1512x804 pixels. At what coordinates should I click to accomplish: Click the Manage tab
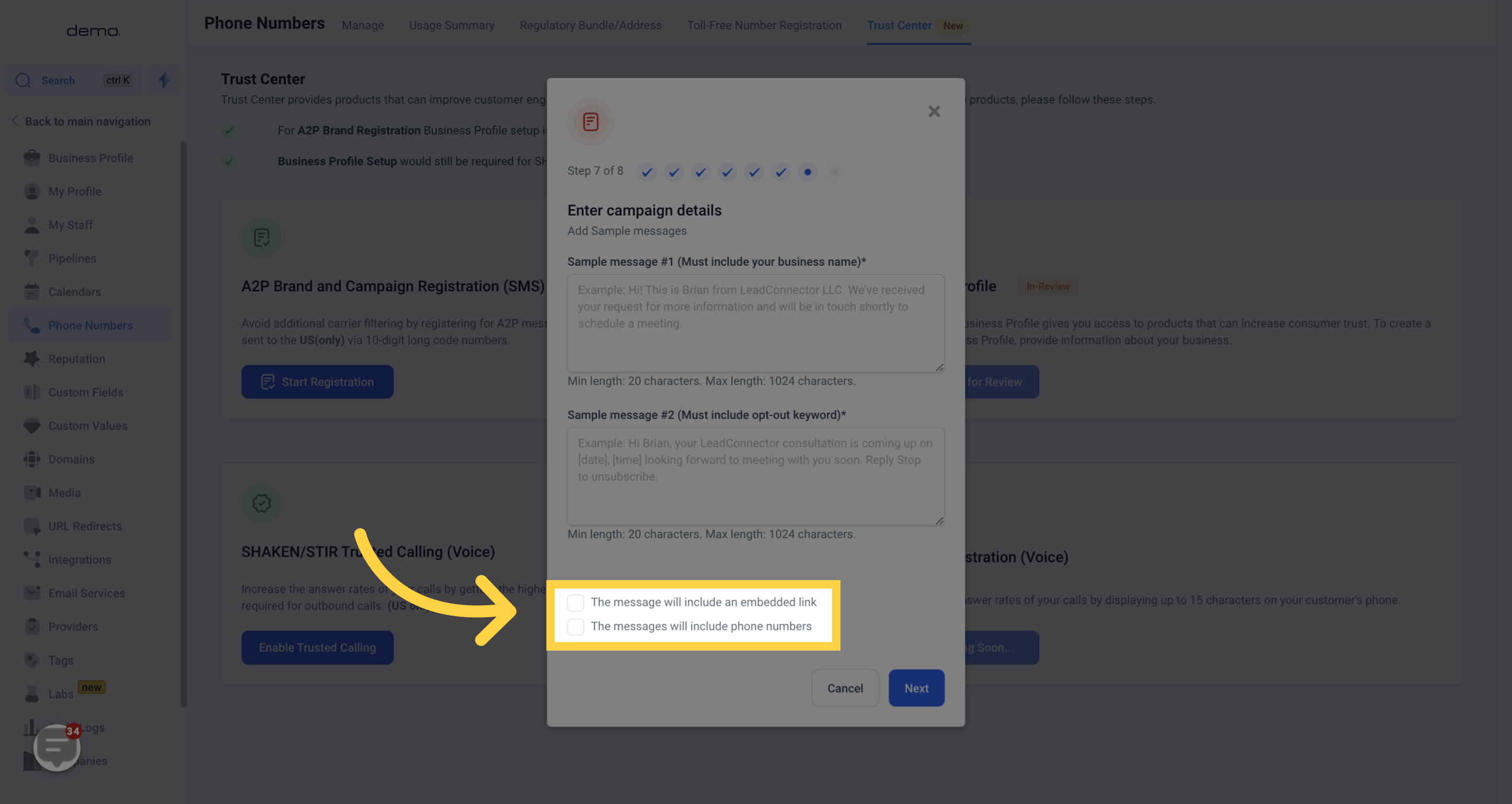tap(363, 25)
